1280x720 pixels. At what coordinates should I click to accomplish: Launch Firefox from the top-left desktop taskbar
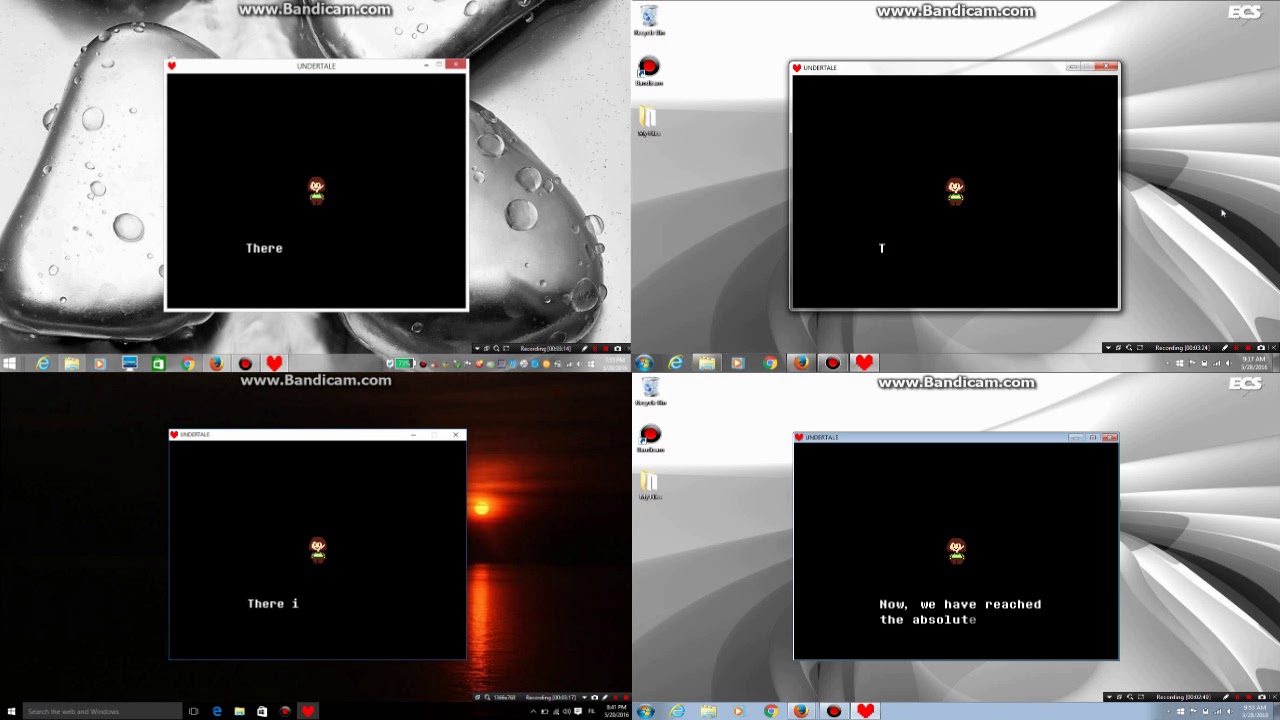[216, 364]
